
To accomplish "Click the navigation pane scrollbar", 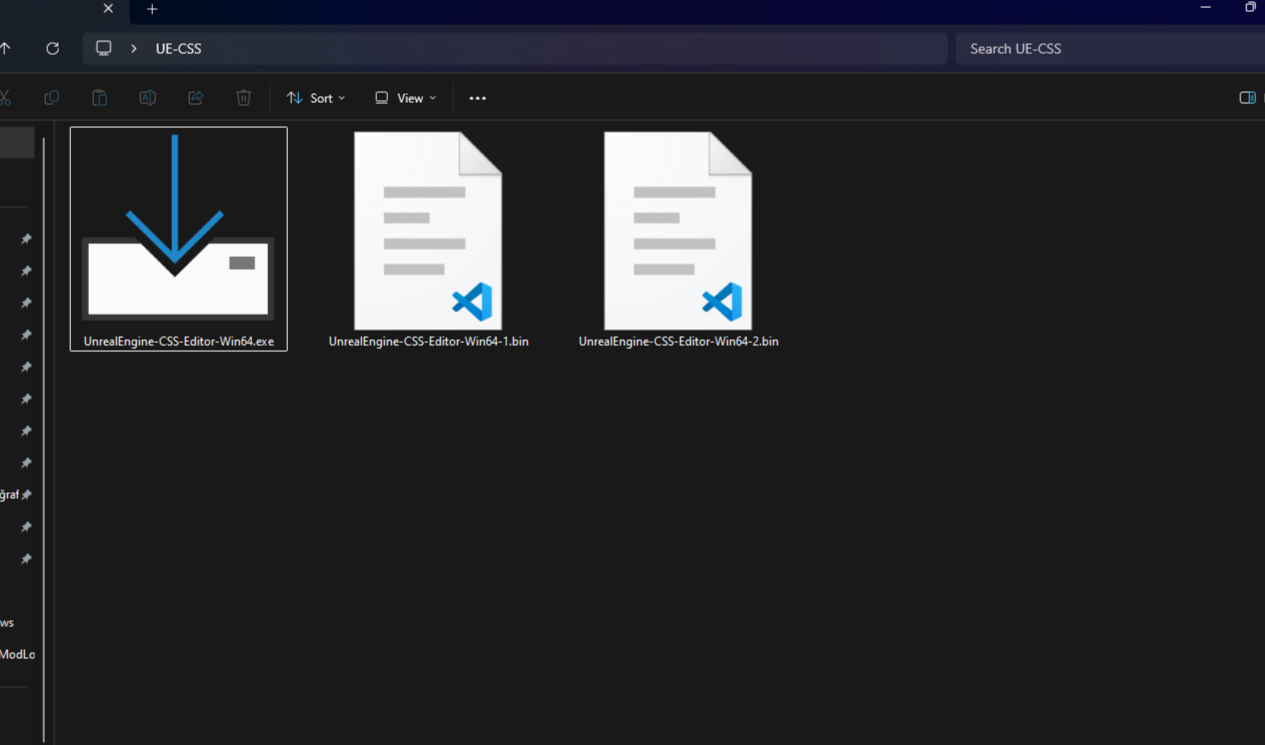I will point(44,438).
